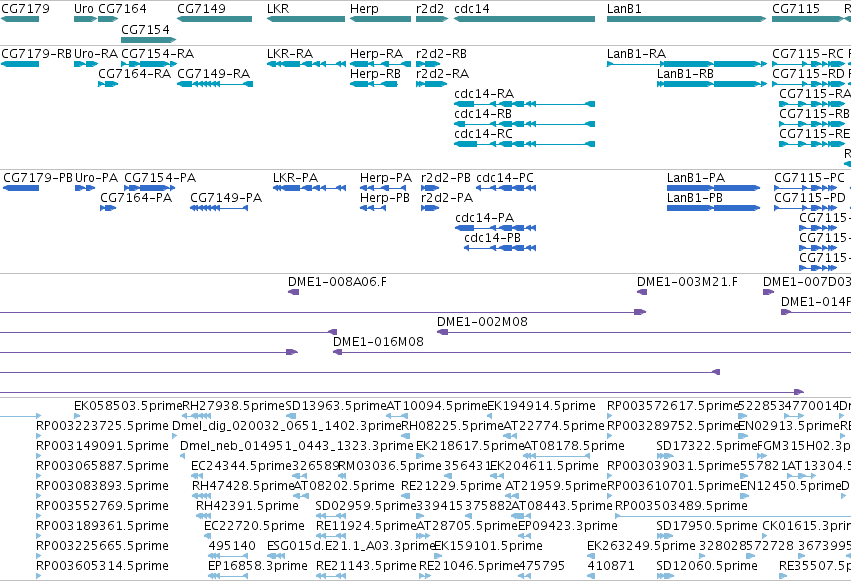Click transcript LanB1-RA label

click(637, 54)
